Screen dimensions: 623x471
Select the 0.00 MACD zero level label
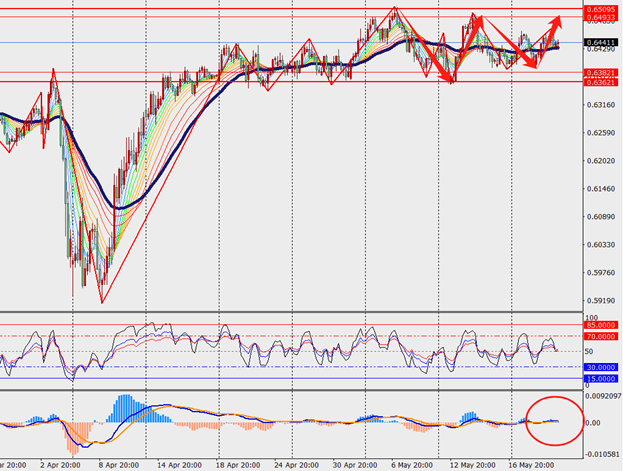[594, 423]
